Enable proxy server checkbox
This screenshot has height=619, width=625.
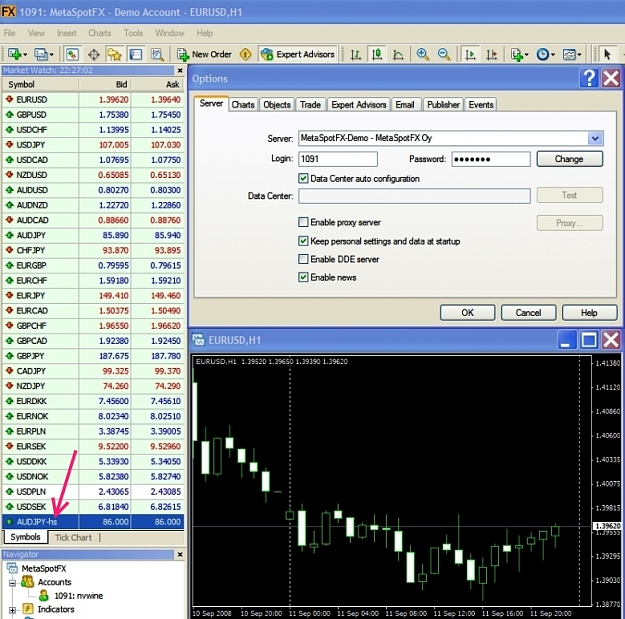coord(303,222)
